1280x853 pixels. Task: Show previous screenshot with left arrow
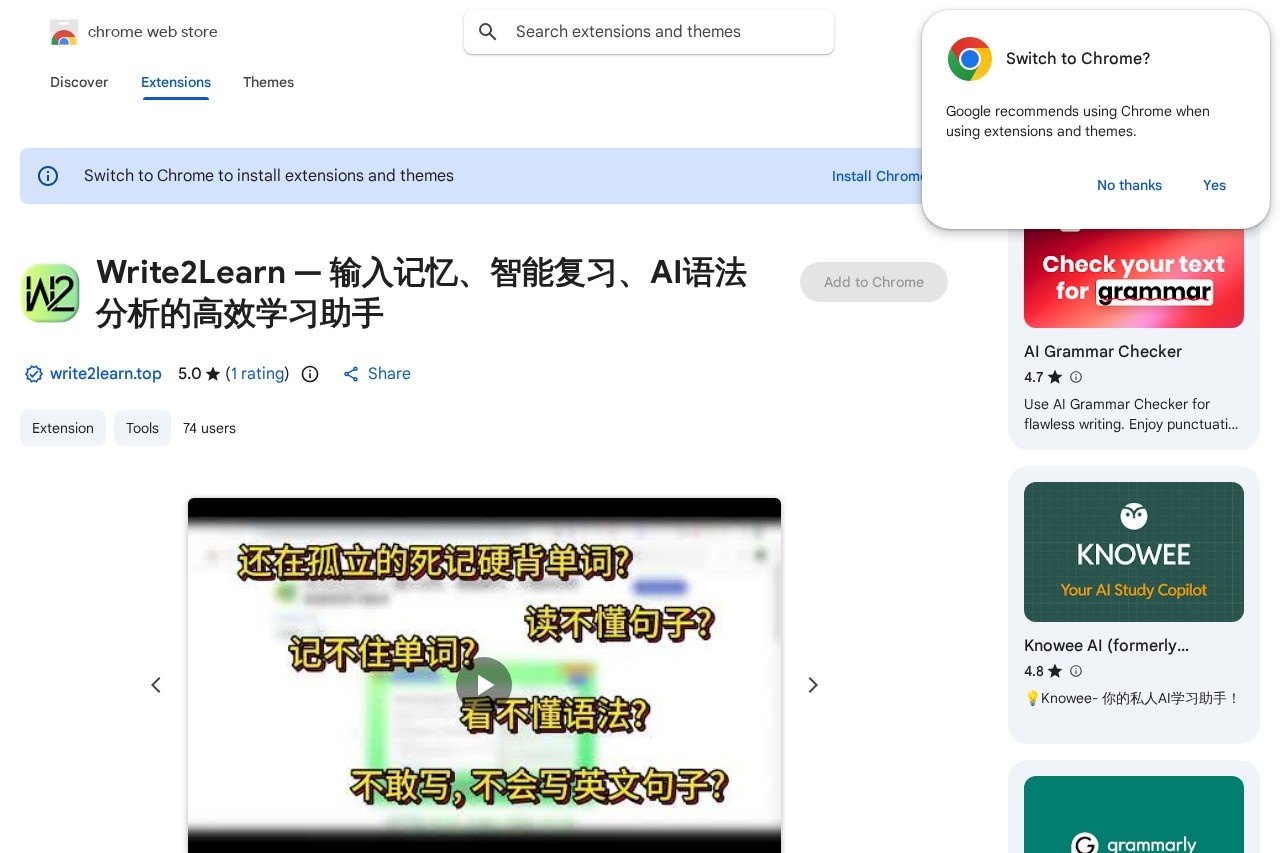(x=156, y=685)
